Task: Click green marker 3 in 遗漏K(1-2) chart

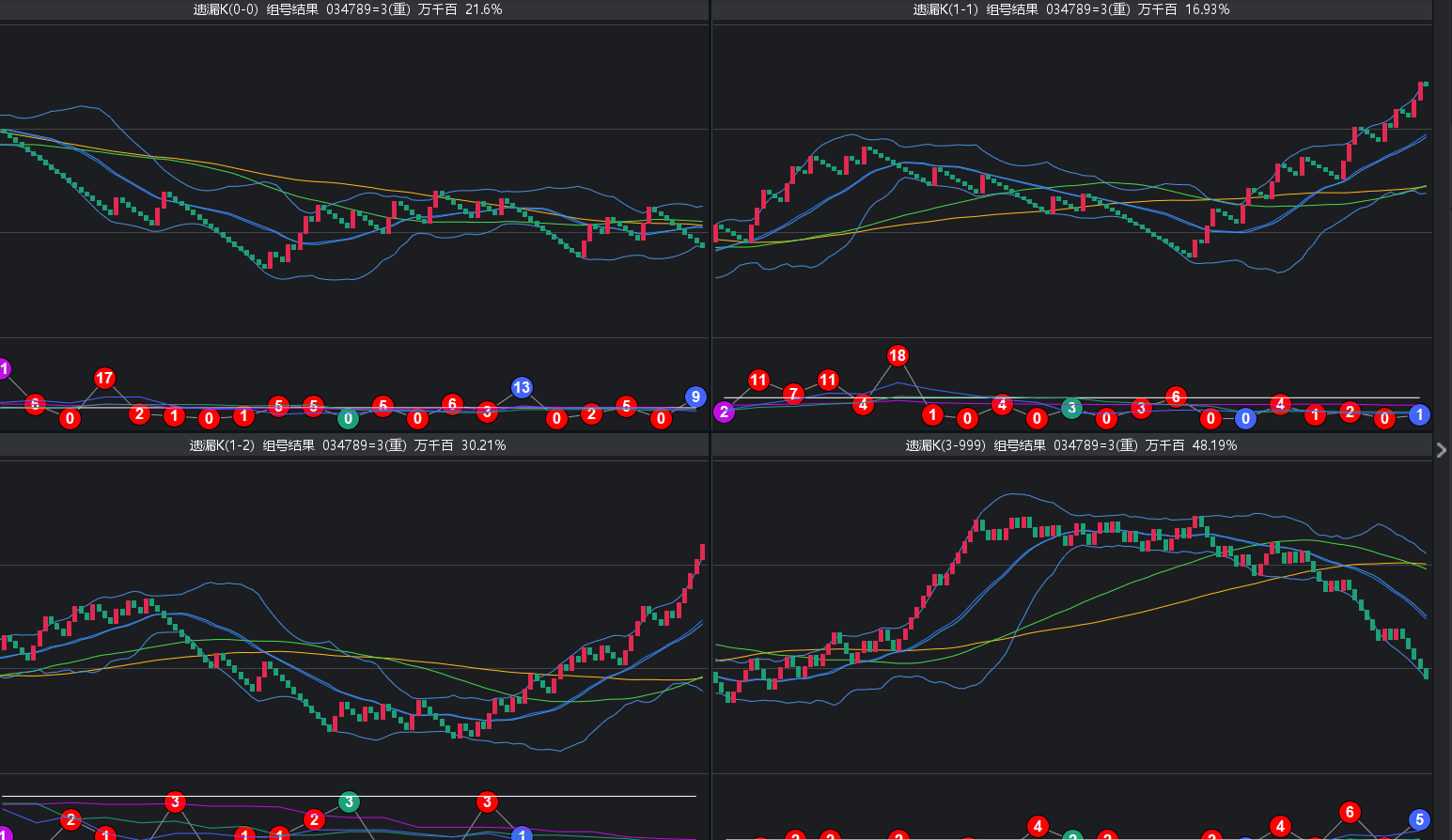Action: click(349, 801)
